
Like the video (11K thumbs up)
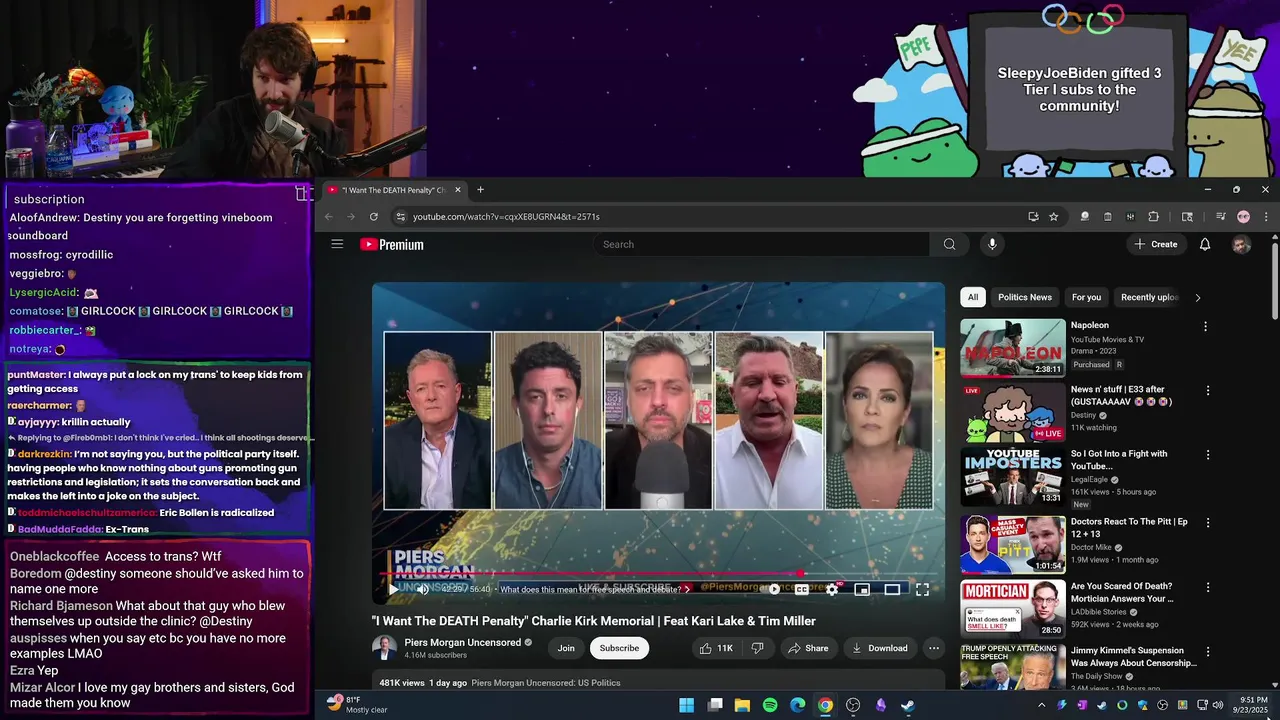716,648
